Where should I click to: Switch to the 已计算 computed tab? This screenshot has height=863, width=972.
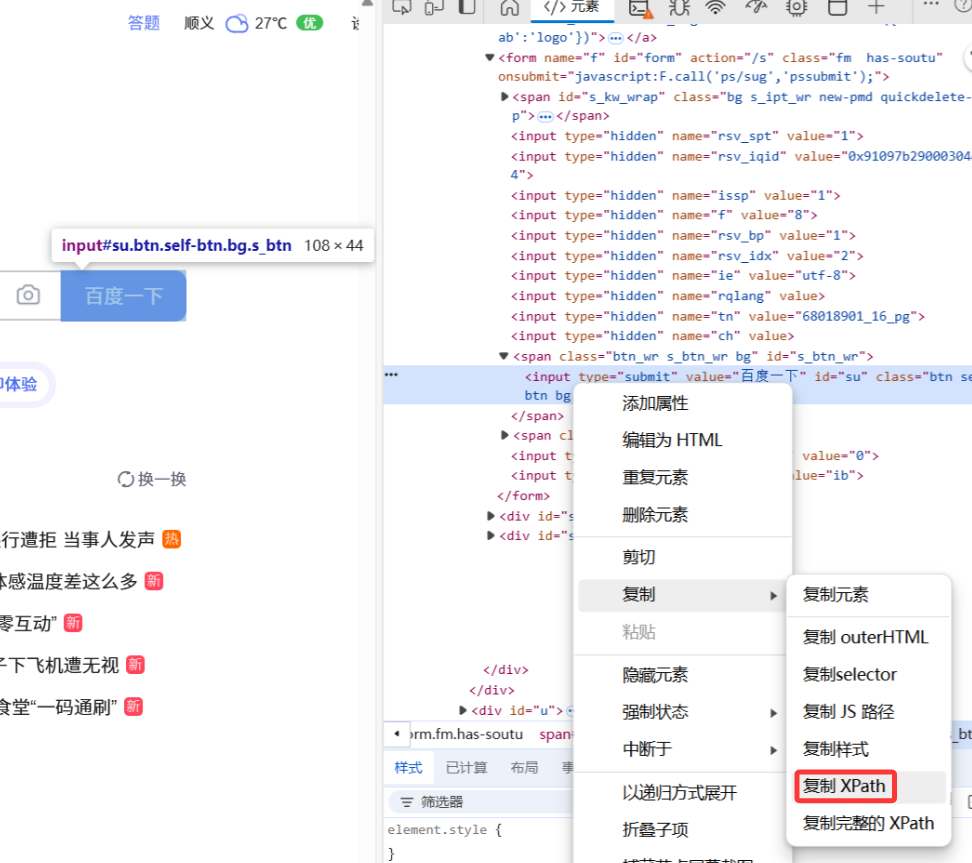tap(467, 768)
